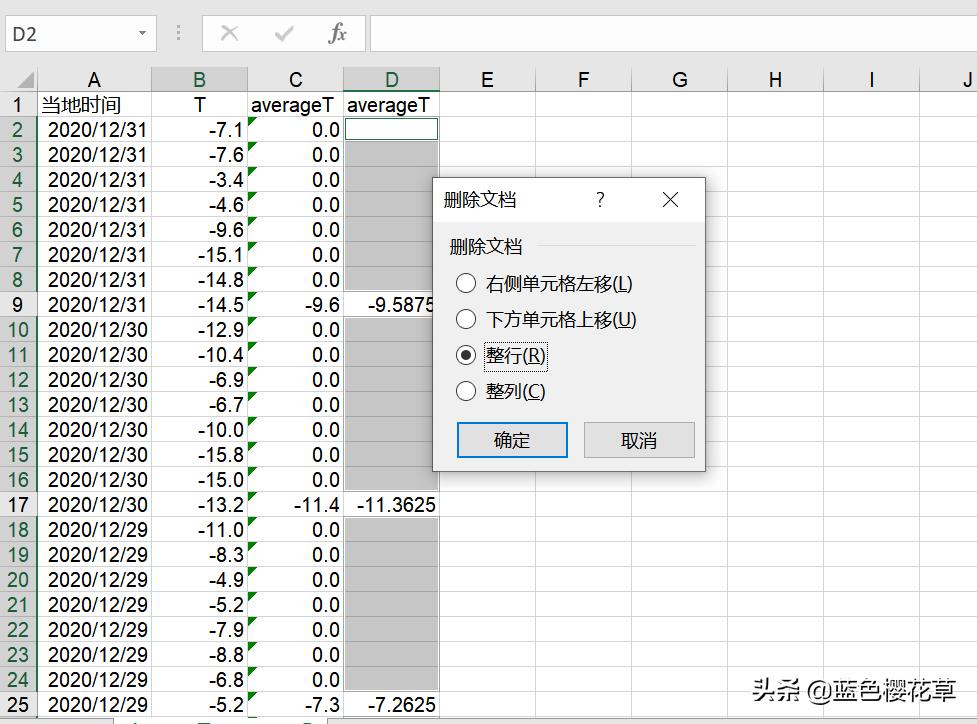977x724 pixels.
Task: Open the name box dropdown arrow
Action: pos(143,33)
